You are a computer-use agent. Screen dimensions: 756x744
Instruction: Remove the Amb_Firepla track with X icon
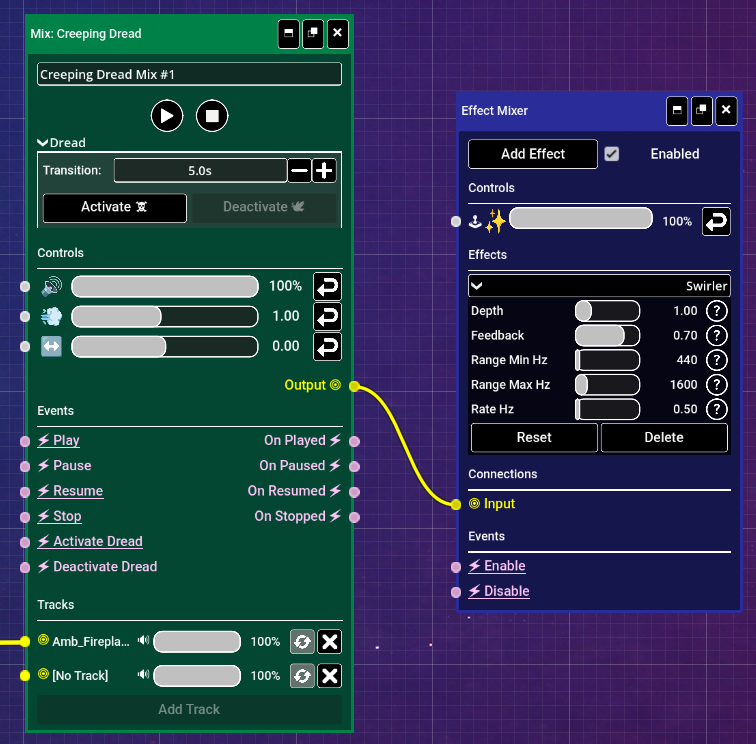pyautogui.click(x=330, y=642)
